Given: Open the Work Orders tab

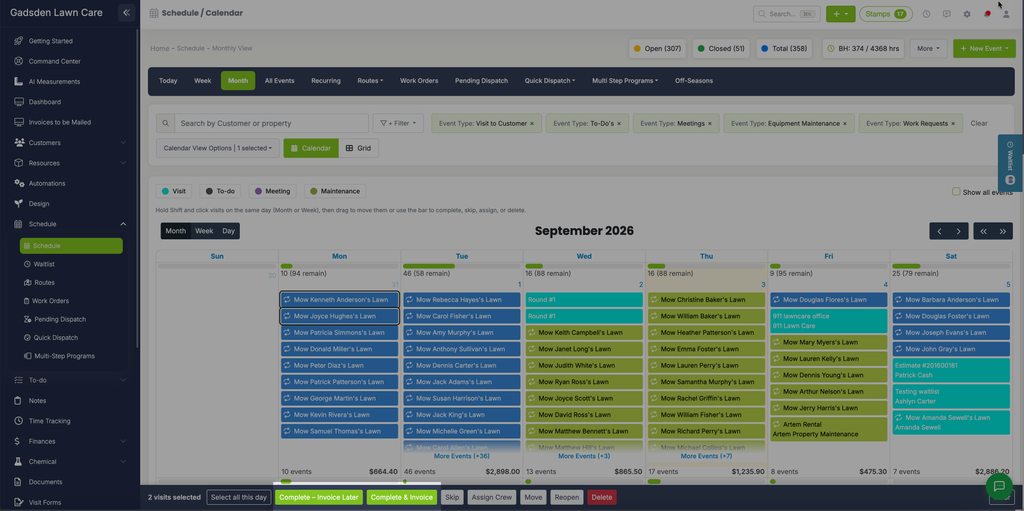Looking at the screenshot, I should tap(419, 81).
